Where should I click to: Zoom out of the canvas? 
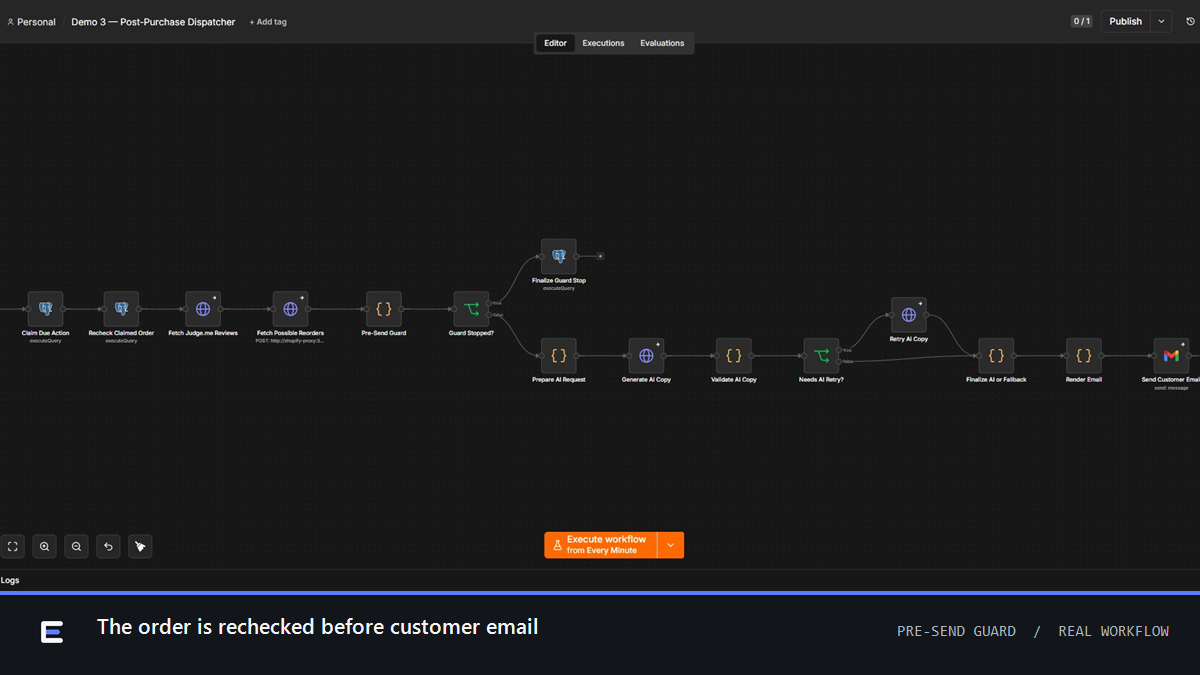click(76, 546)
